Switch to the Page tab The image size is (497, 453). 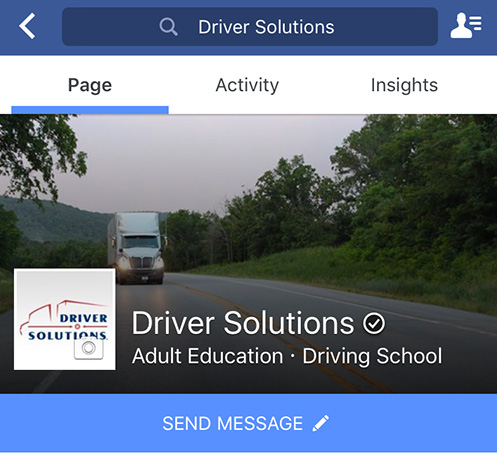[90, 85]
